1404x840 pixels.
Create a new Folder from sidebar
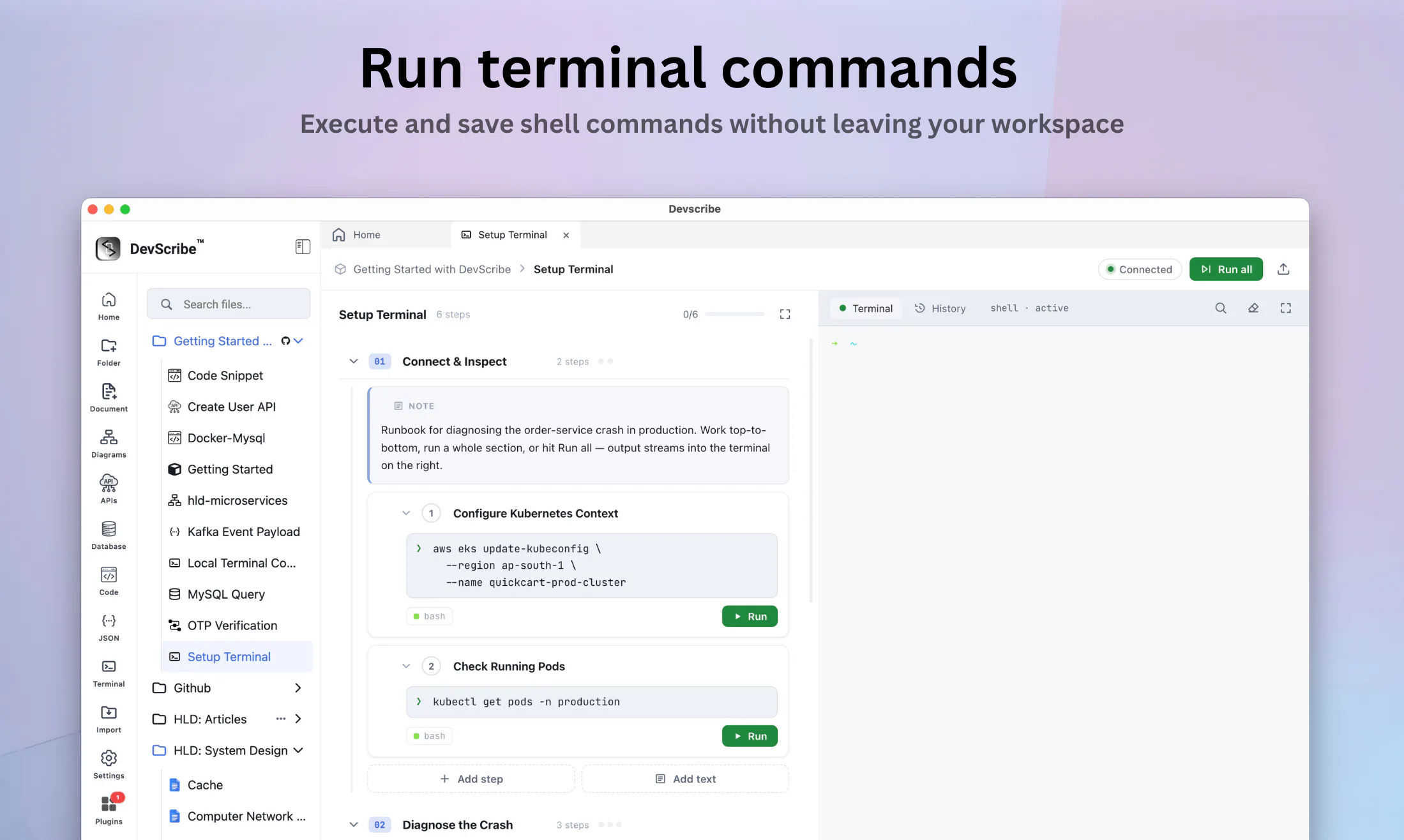[x=109, y=352]
